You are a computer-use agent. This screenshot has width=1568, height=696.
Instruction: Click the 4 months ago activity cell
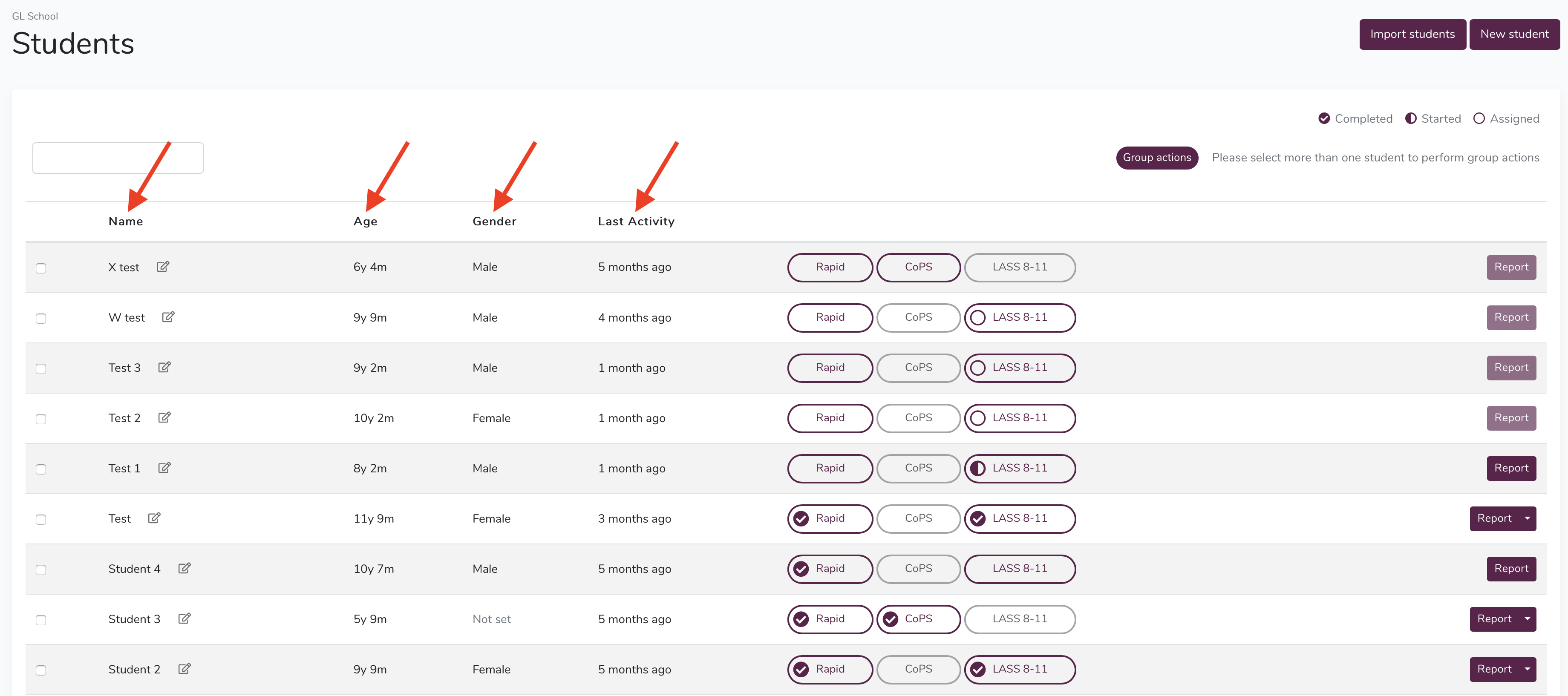pyautogui.click(x=634, y=318)
